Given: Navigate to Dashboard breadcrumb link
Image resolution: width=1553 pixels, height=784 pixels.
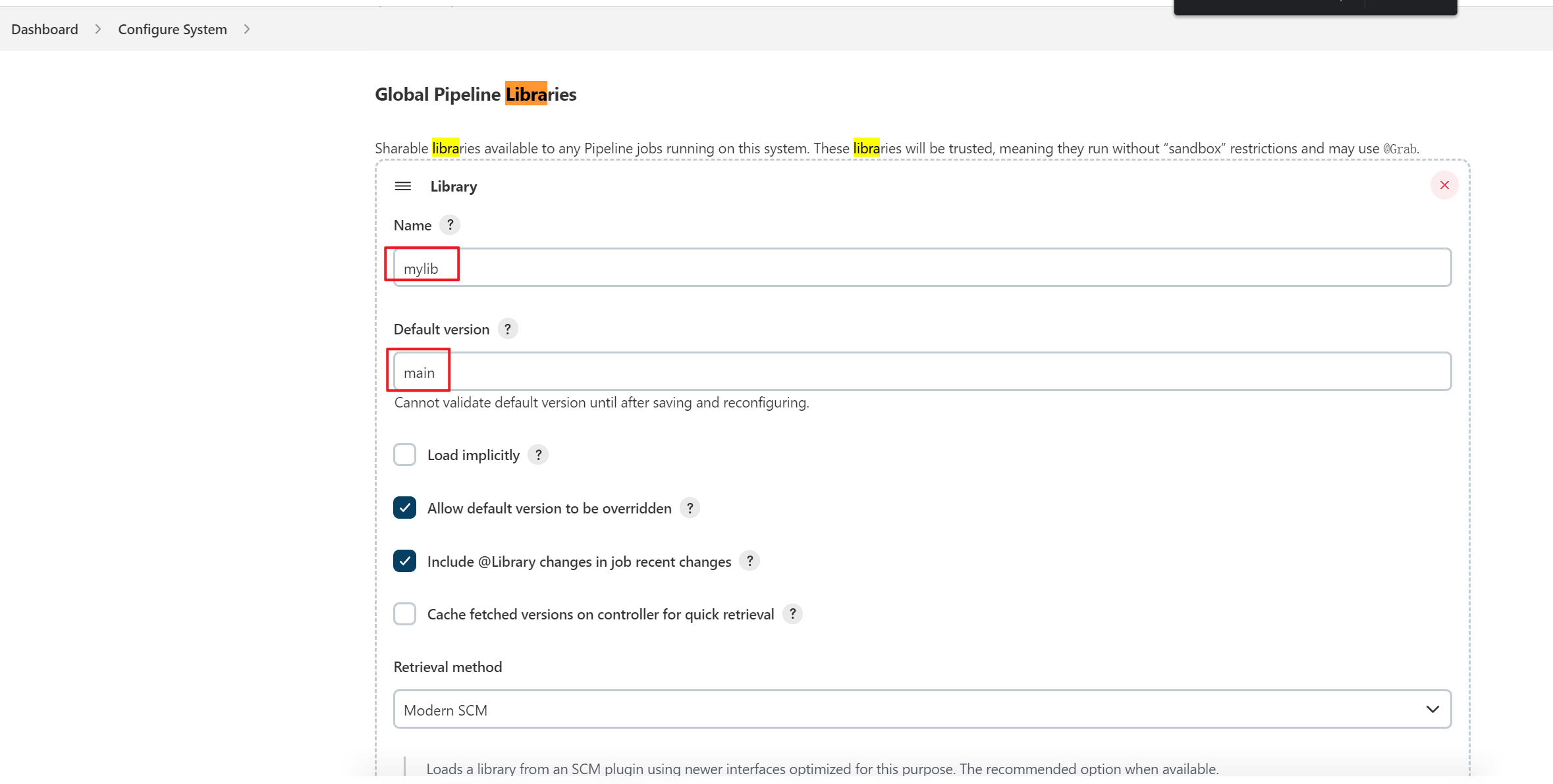Looking at the screenshot, I should click(x=44, y=29).
